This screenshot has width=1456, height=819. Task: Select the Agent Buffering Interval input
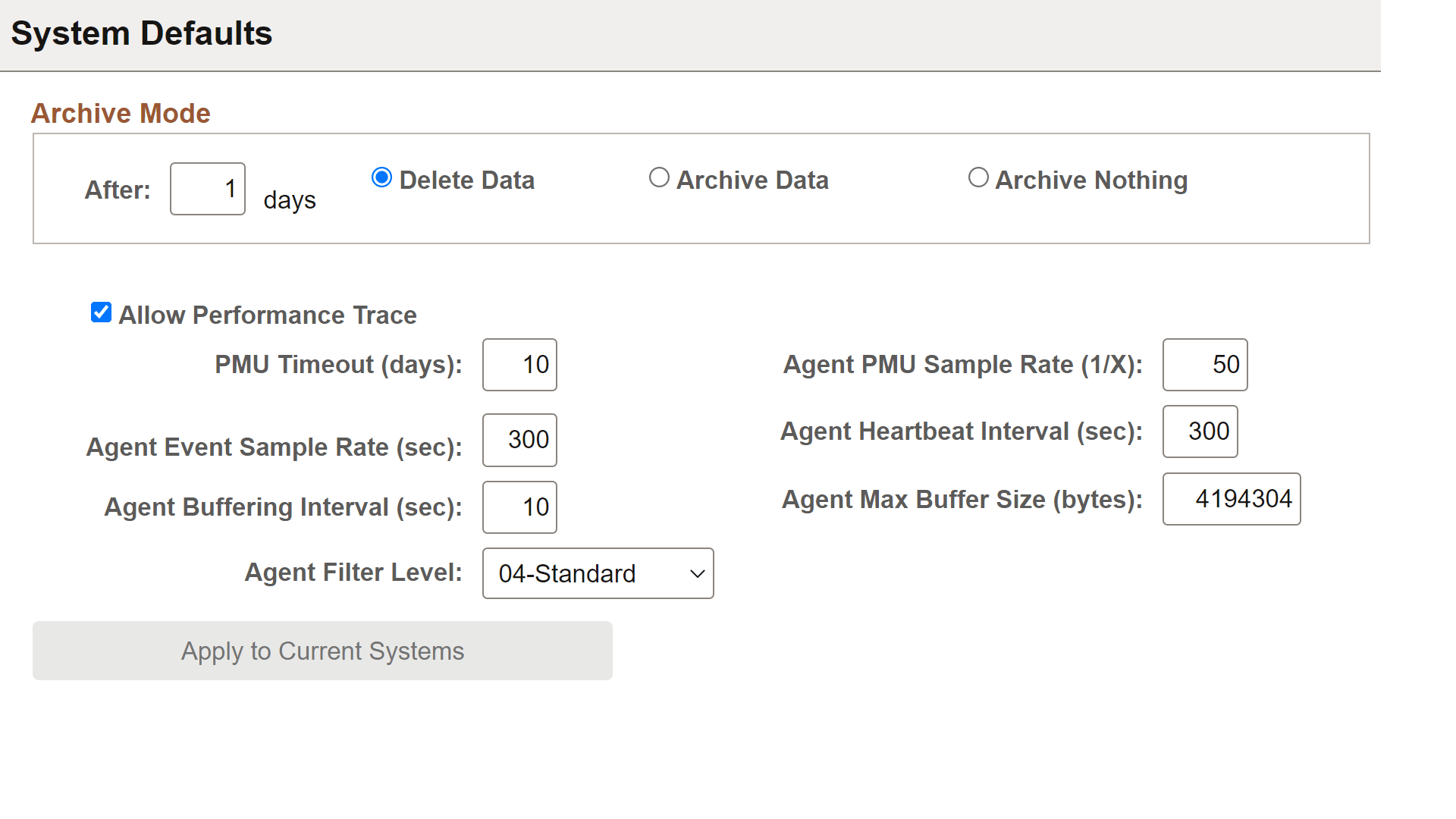point(519,507)
